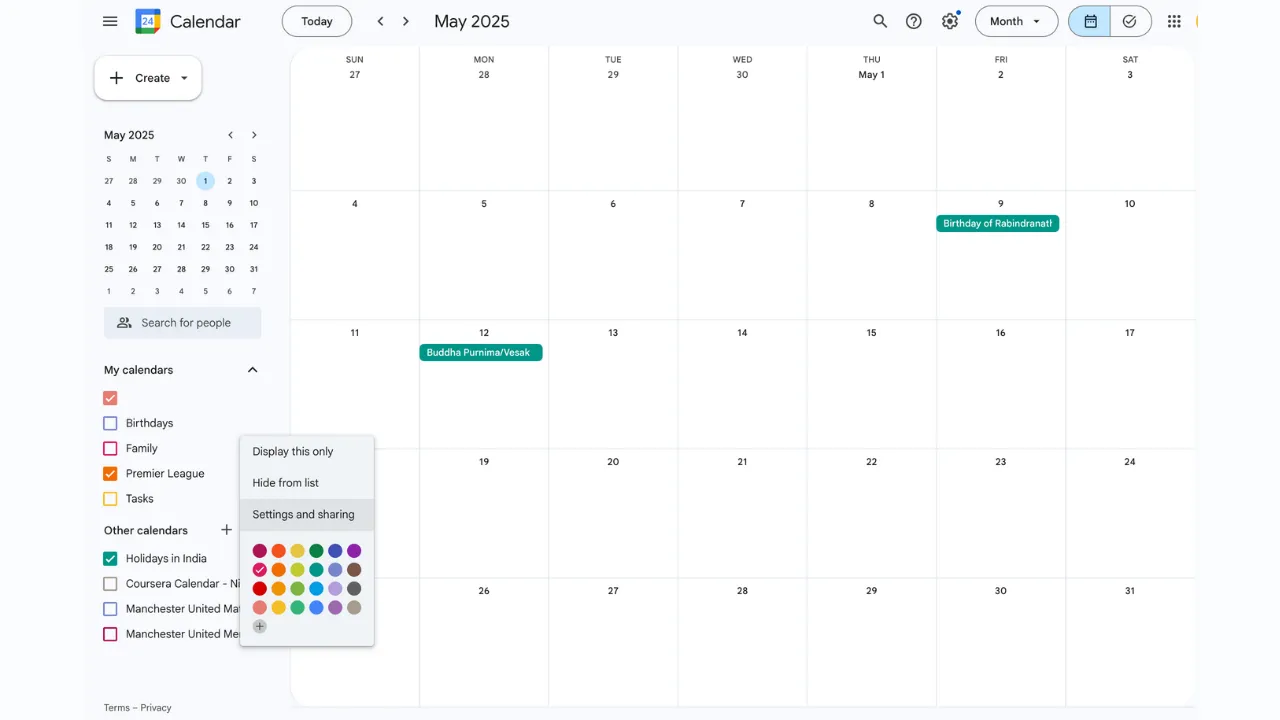This screenshot has width=1280, height=720.
Task: Switch to the Tasks view icon
Action: (1130, 21)
